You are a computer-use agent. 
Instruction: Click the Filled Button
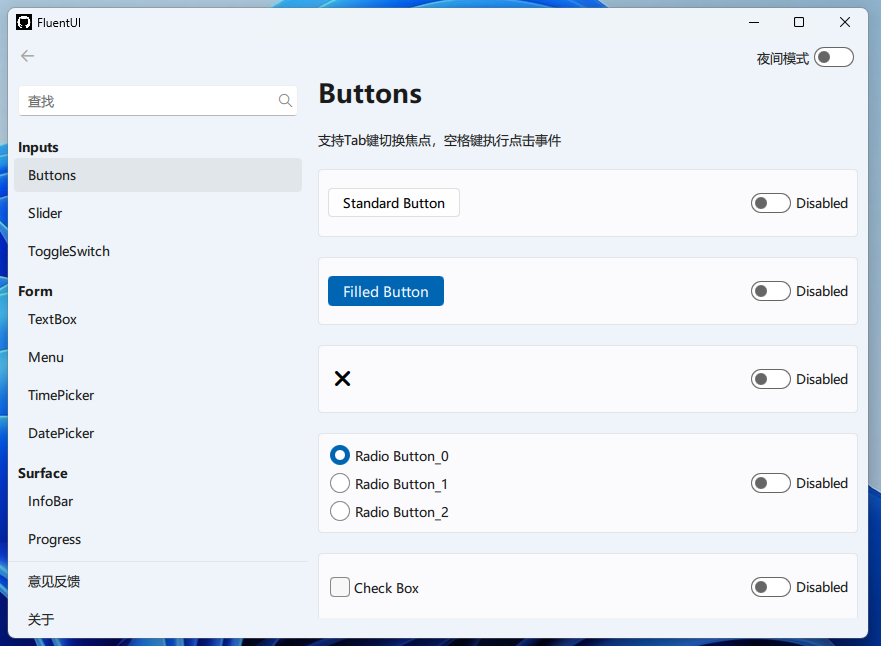coord(386,292)
